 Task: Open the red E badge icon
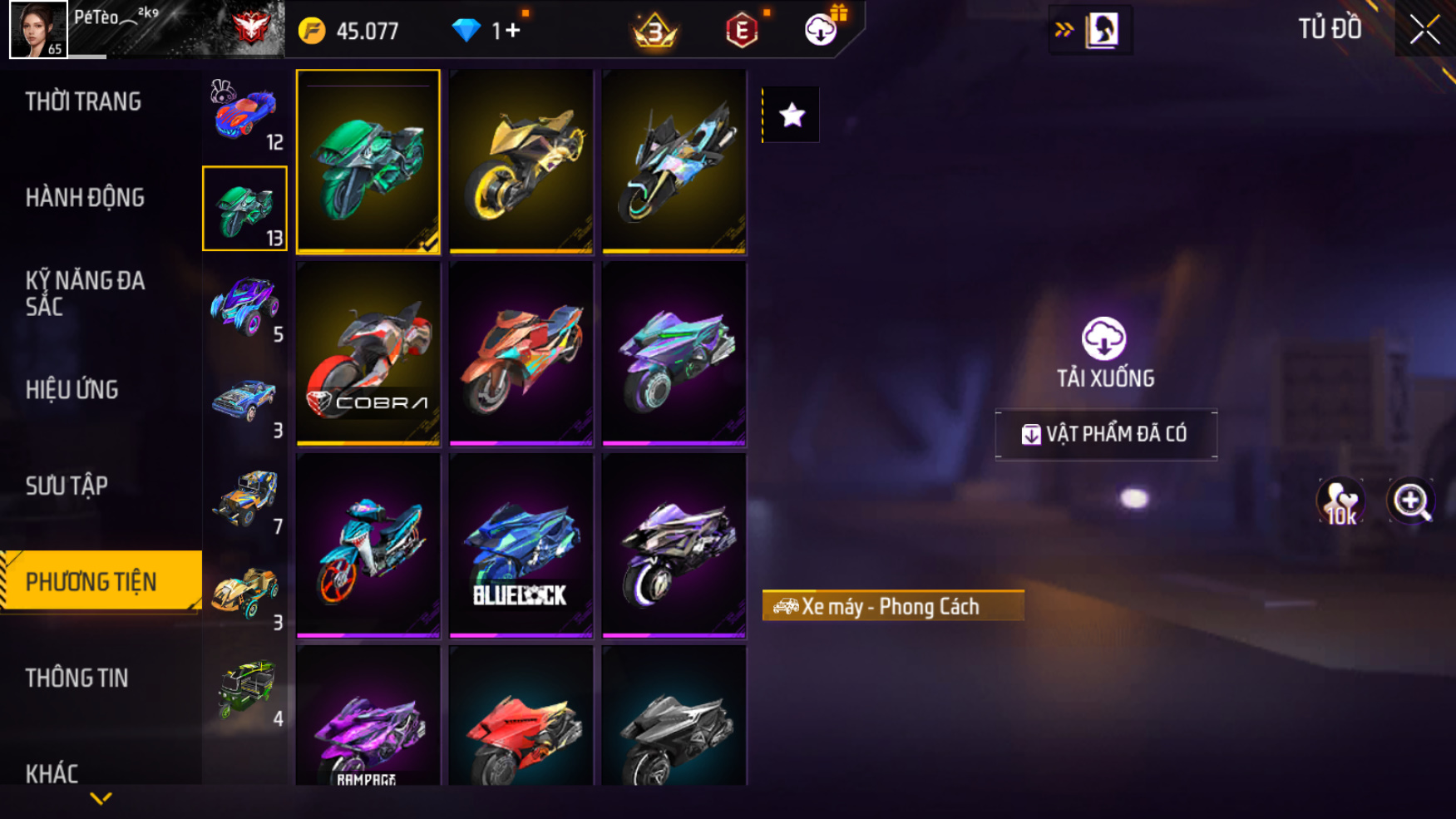(743, 31)
